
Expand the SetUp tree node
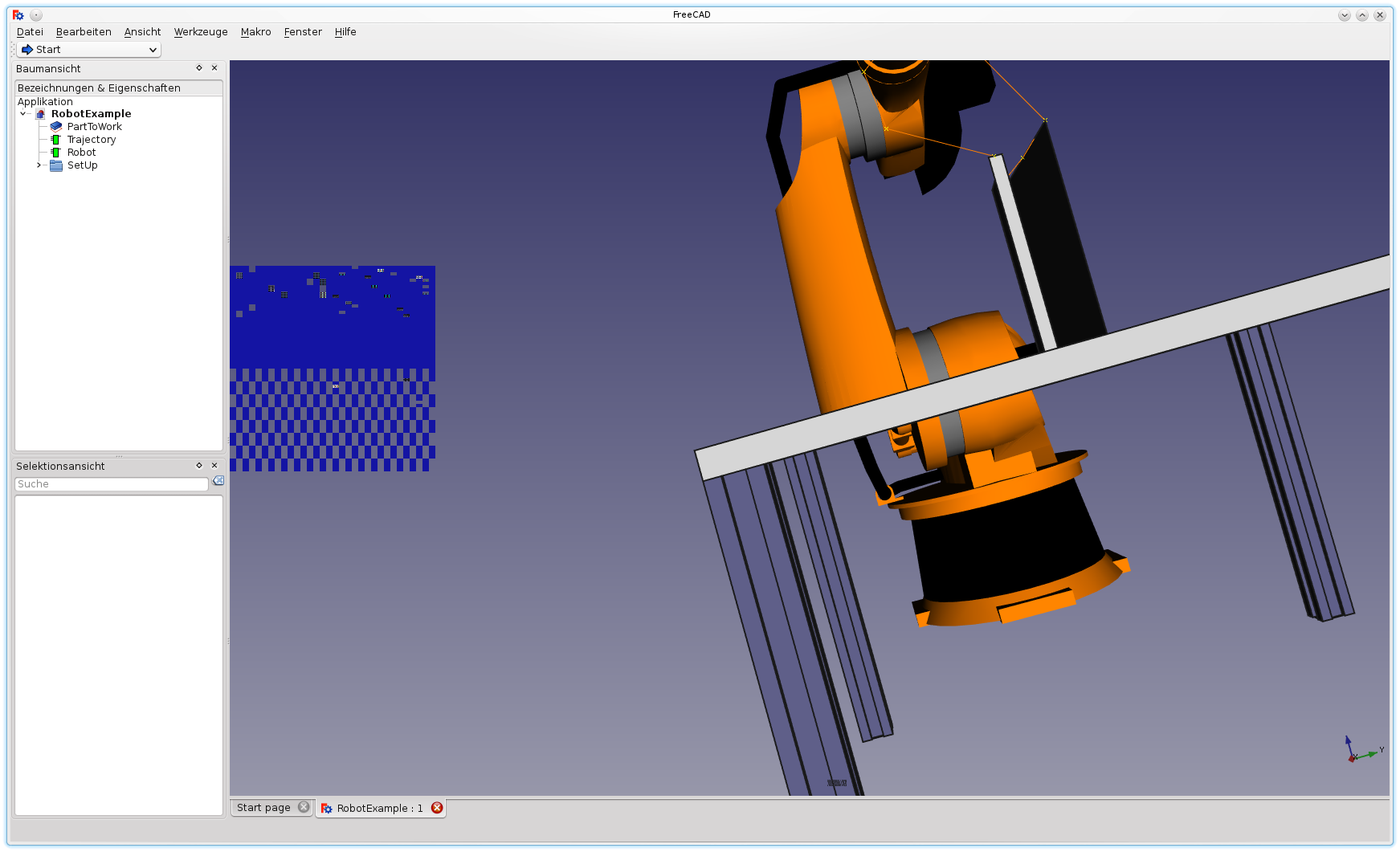point(39,165)
